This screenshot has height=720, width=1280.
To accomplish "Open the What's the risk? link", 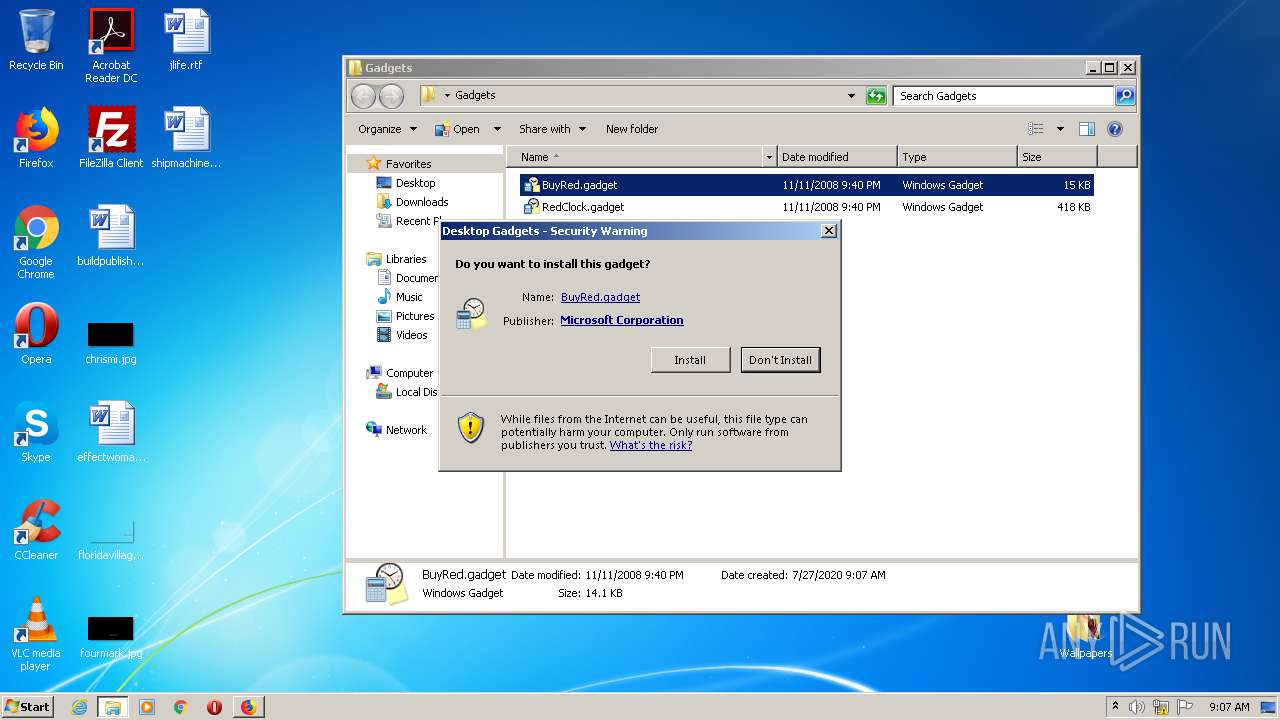I will pyautogui.click(x=651, y=445).
